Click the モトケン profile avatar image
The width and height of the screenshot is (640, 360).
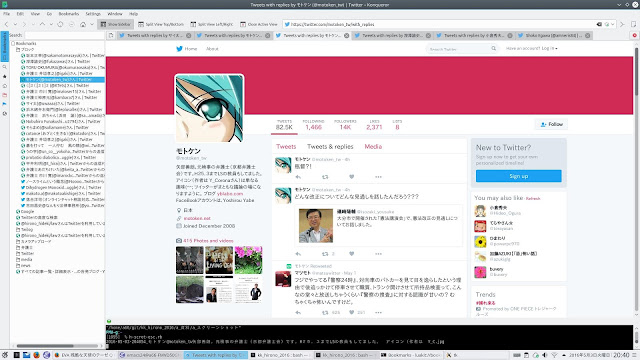click(x=209, y=108)
